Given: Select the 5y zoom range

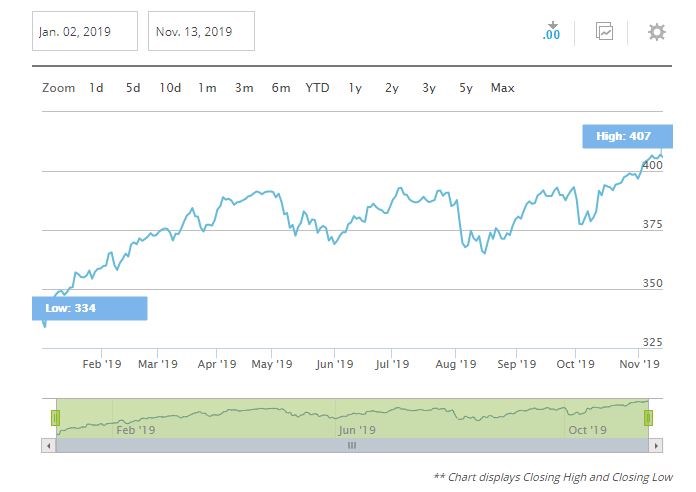Looking at the screenshot, I should pos(466,88).
